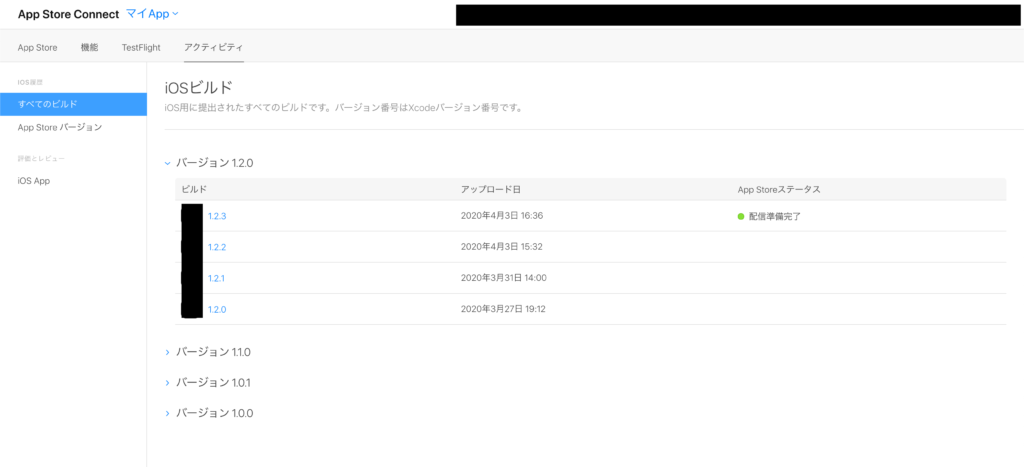Screen dimensions: 1024x467
Task: Open build 1.2.3 link
Action: click(217, 216)
